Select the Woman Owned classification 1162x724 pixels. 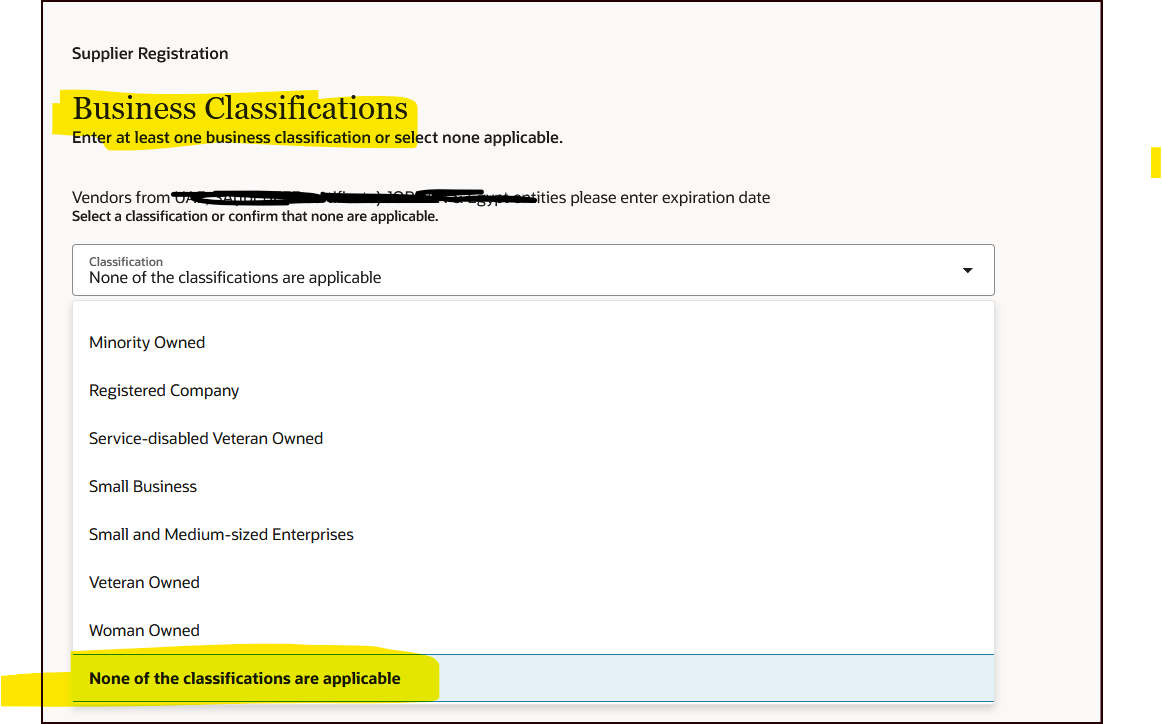coord(144,630)
